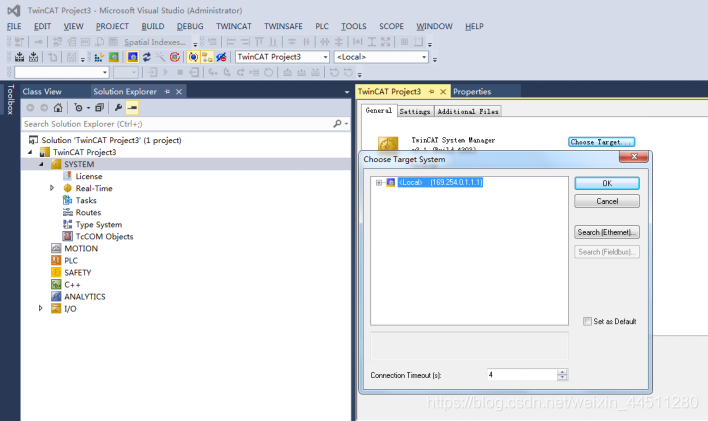Click the Toolbox side tab
708x421 pixels.
pyautogui.click(x=10, y=99)
